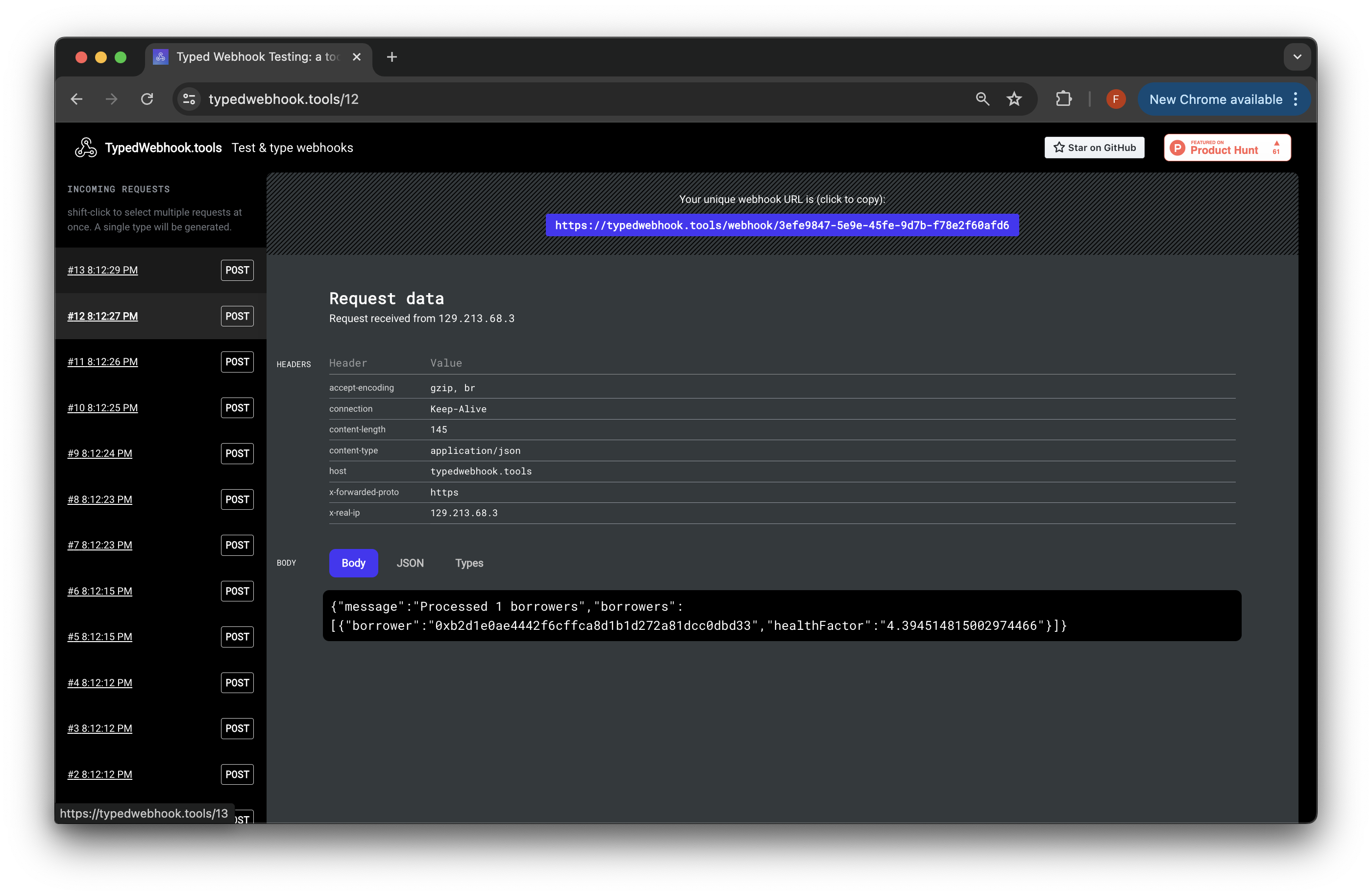Reload the current page
The width and height of the screenshot is (1372, 896).
[147, 99]
